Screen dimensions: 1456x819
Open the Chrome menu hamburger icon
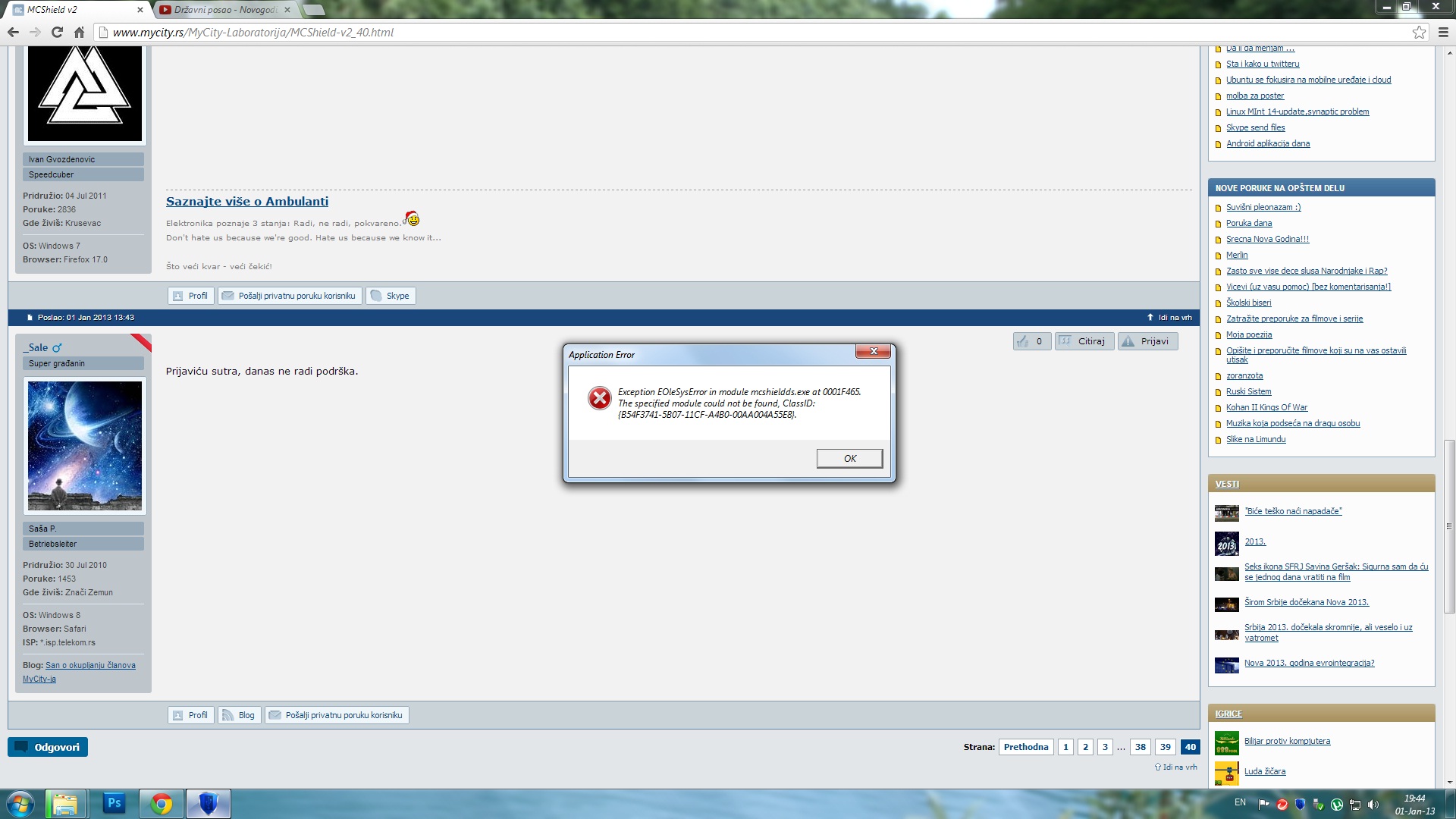(x=1443, y=32)
